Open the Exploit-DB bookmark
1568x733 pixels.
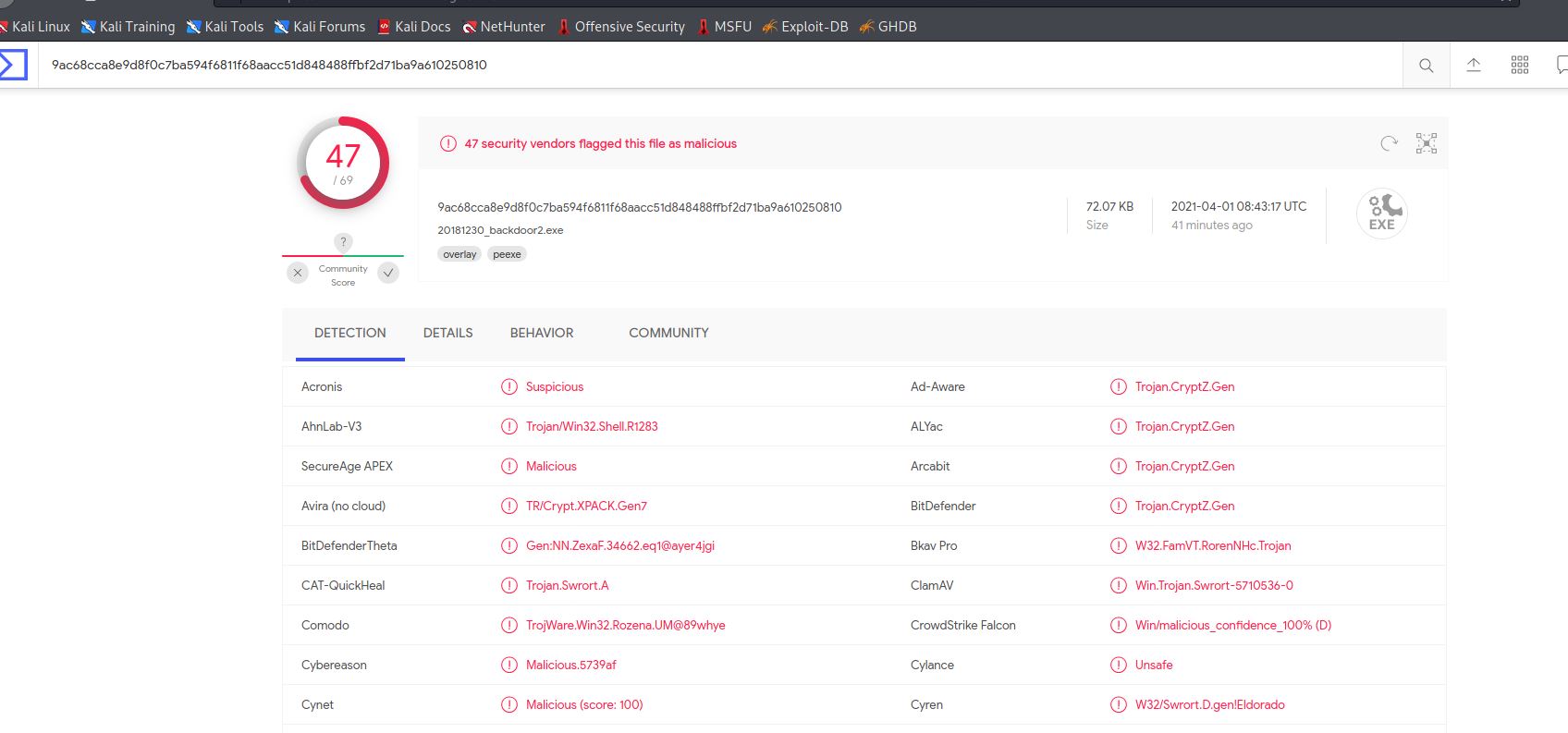pyautogui.click(x=805, y=27)
